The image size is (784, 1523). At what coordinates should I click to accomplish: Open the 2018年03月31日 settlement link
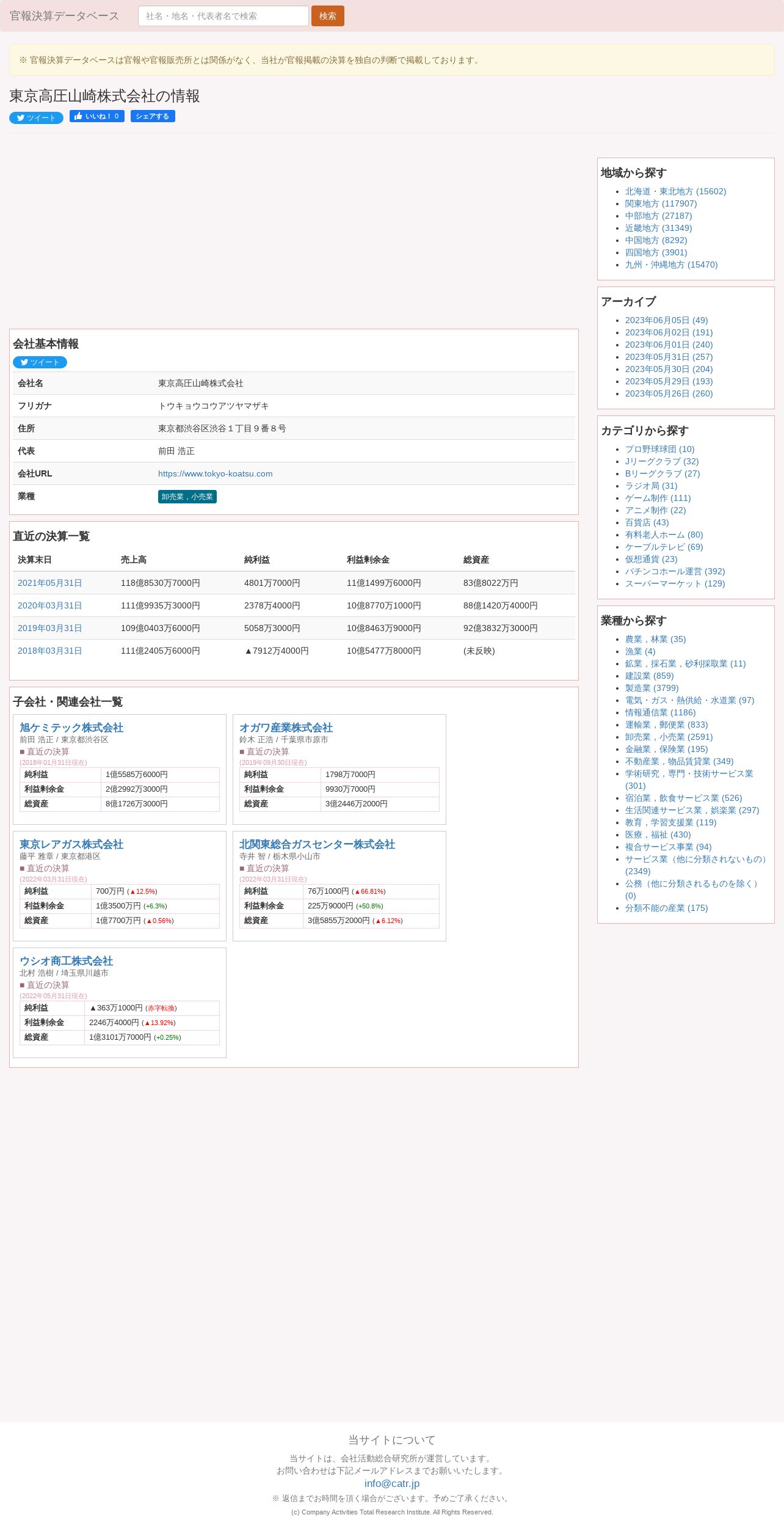pos(49,651)
